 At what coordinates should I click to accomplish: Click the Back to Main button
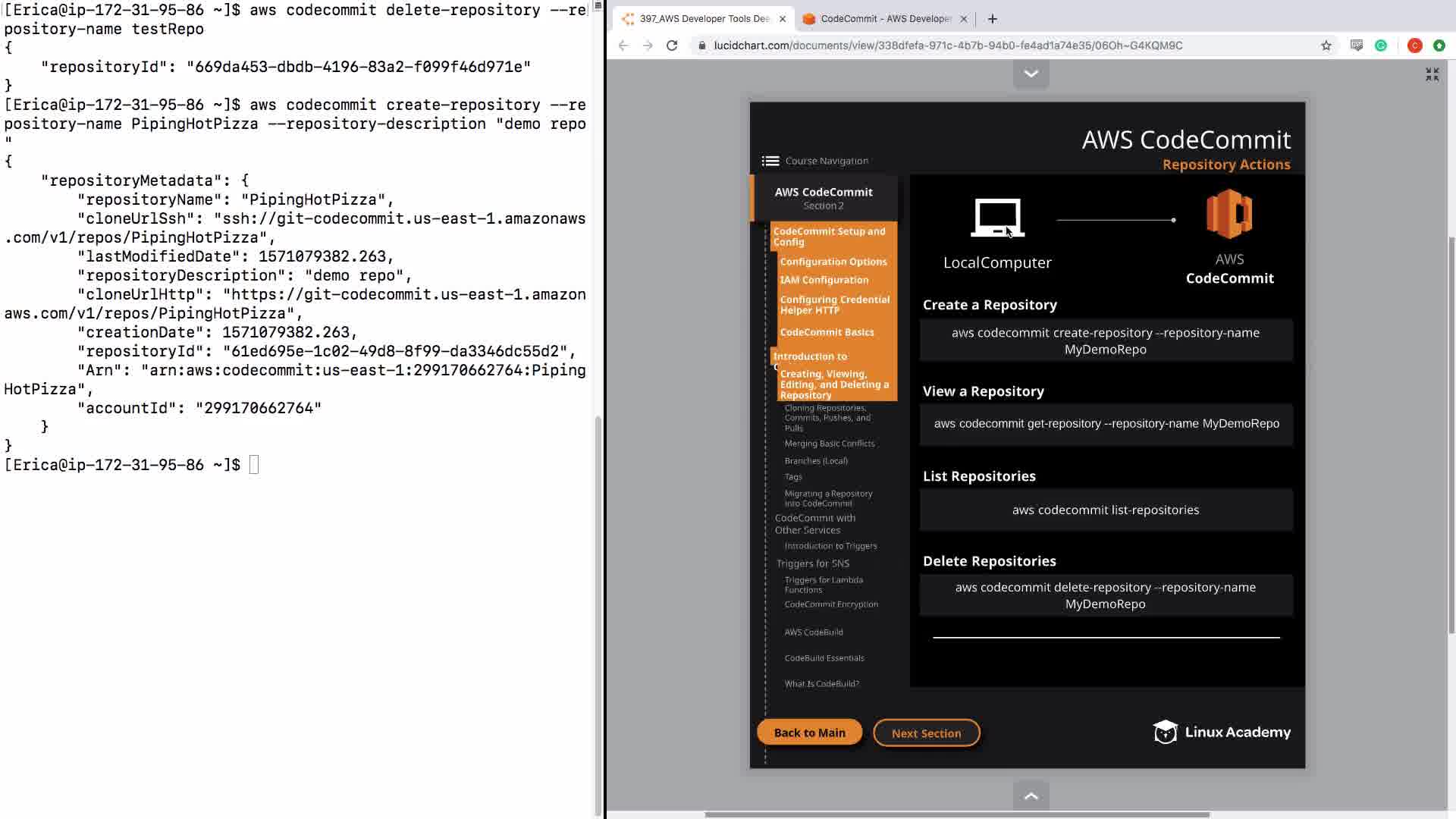809,733
